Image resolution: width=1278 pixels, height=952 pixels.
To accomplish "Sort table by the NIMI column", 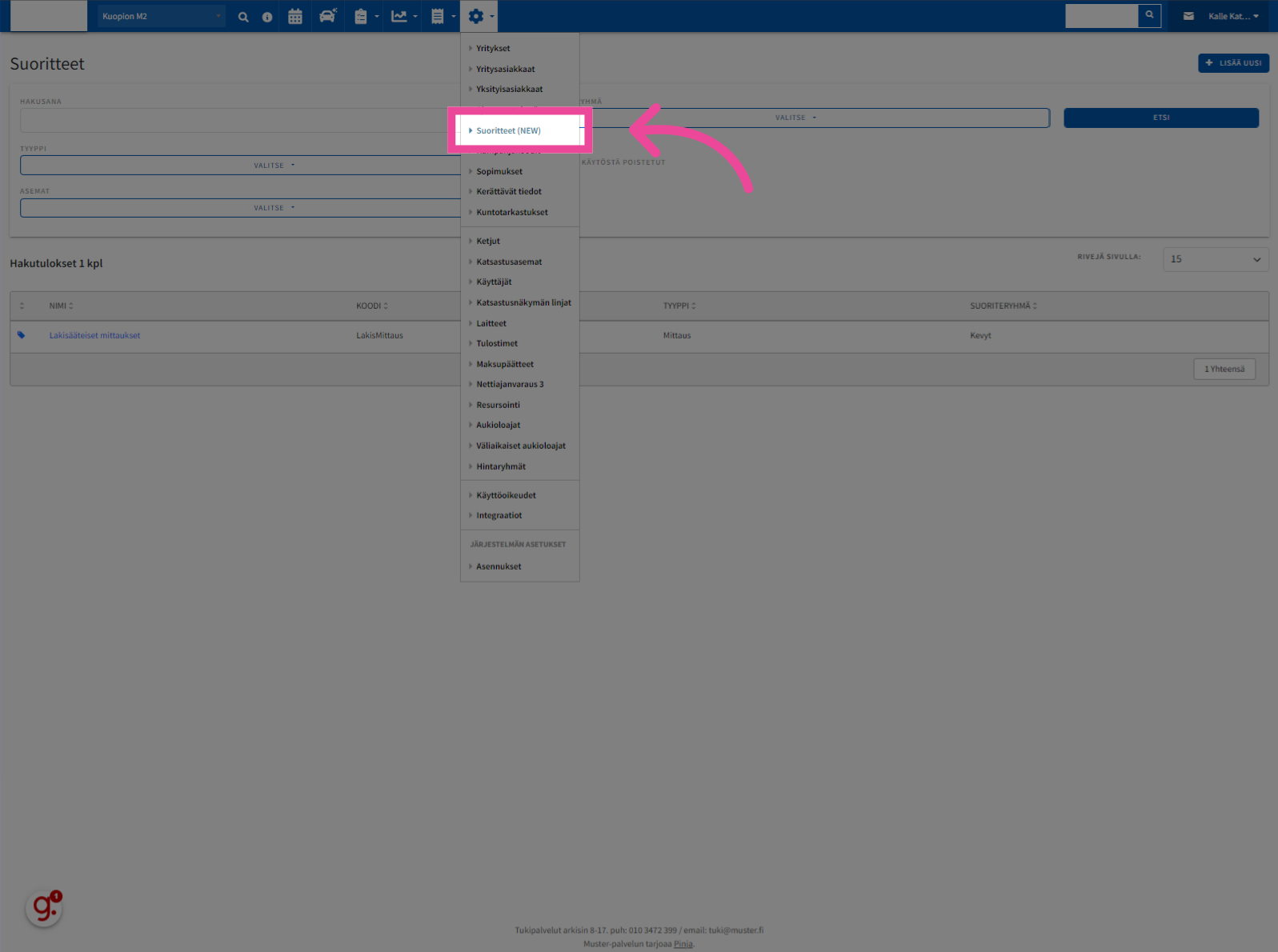I will pos(61,306).
